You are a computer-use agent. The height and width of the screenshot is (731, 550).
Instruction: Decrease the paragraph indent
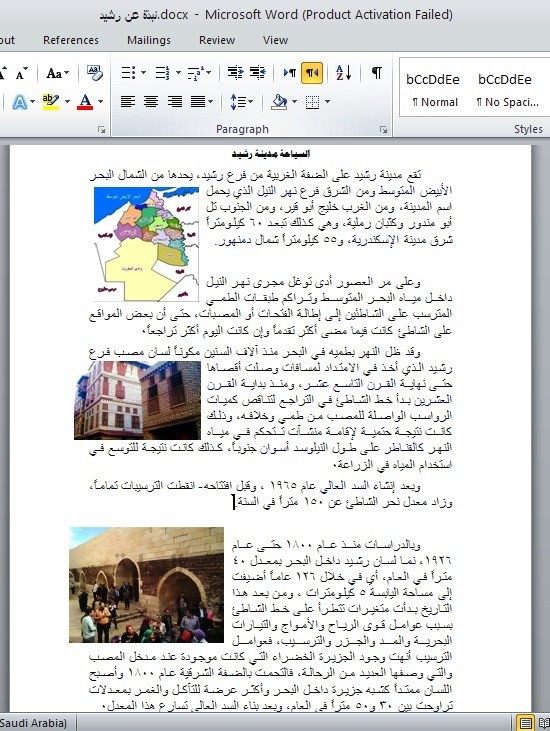(x=235, y=73)
